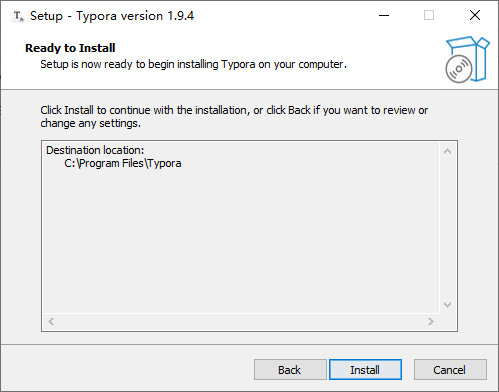Click the grayed-out maximize button
The width and height of the screenshot is (499, 392).
429,15
